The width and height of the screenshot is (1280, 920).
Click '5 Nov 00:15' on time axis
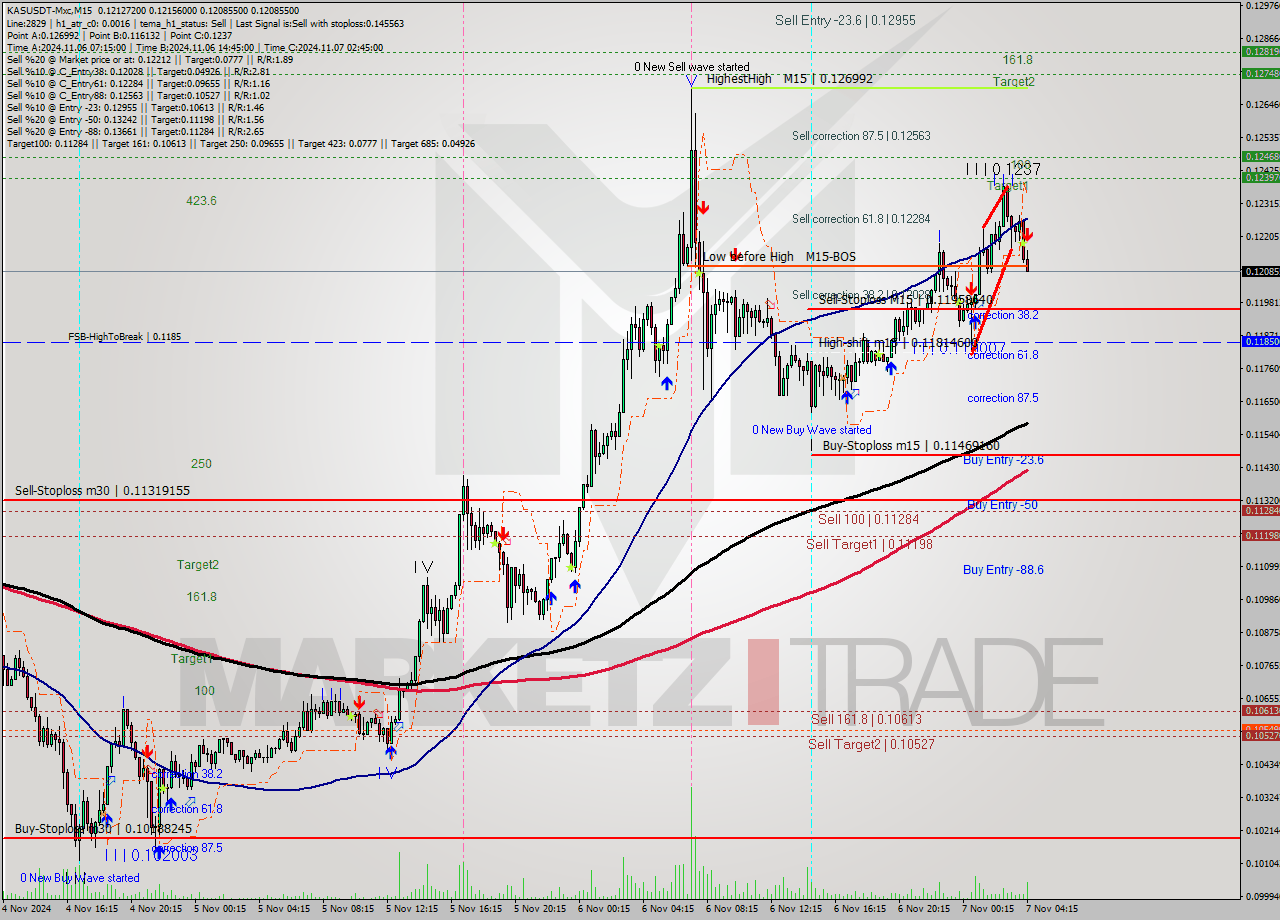(x=220, y=909)
